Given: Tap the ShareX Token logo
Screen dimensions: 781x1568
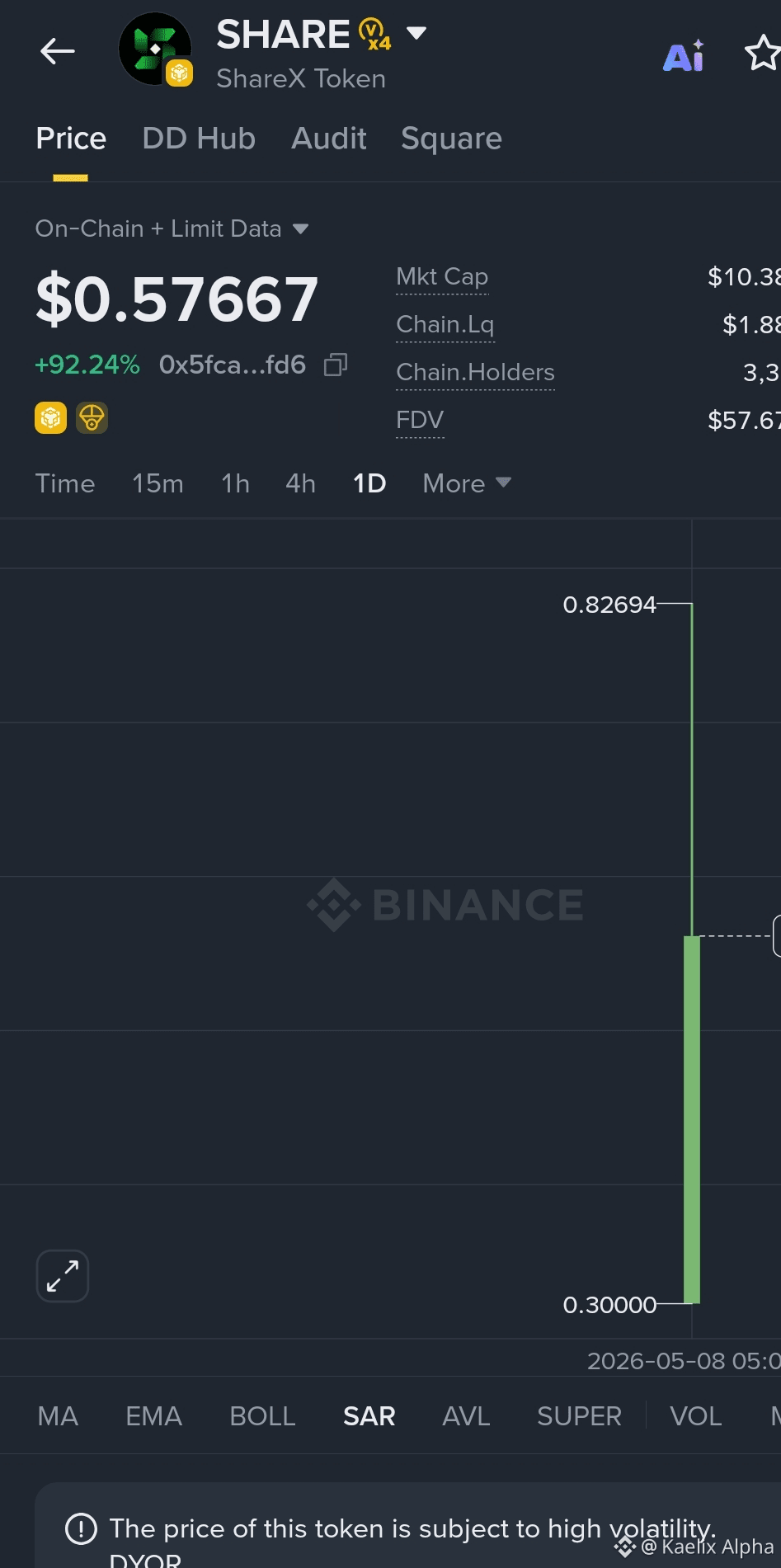Looking at the screenshot, I should [x=156, y=49].
